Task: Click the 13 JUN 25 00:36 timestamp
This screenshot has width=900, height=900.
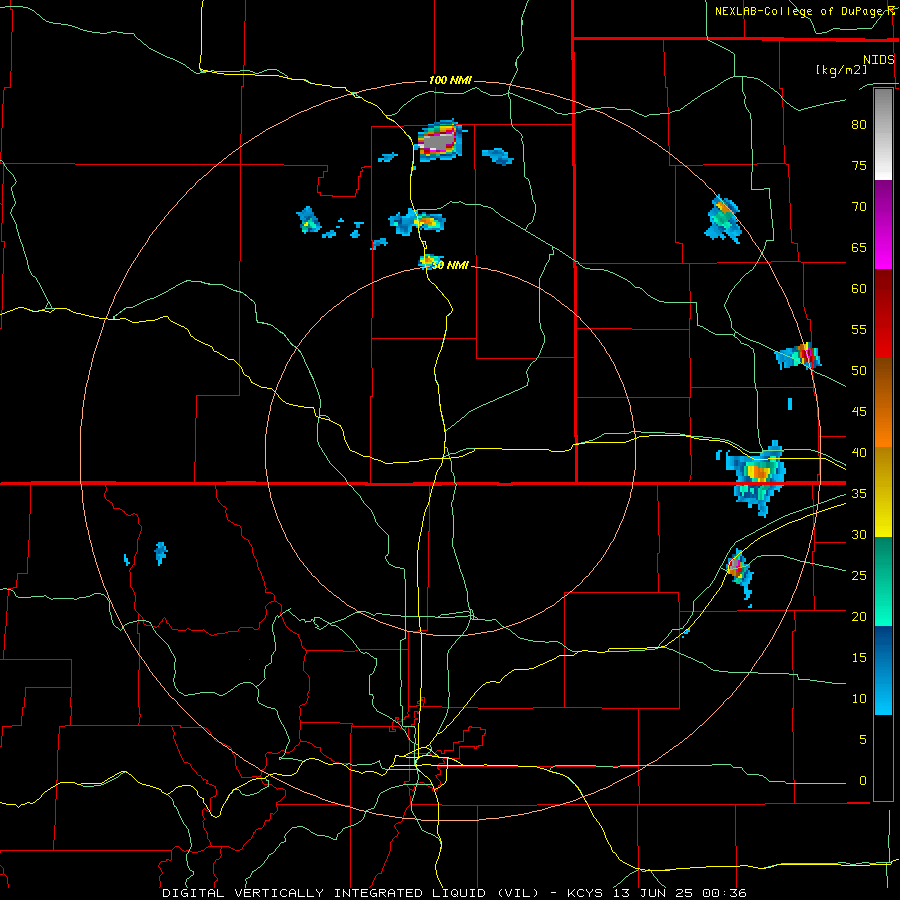Action: tap(680, 893)
